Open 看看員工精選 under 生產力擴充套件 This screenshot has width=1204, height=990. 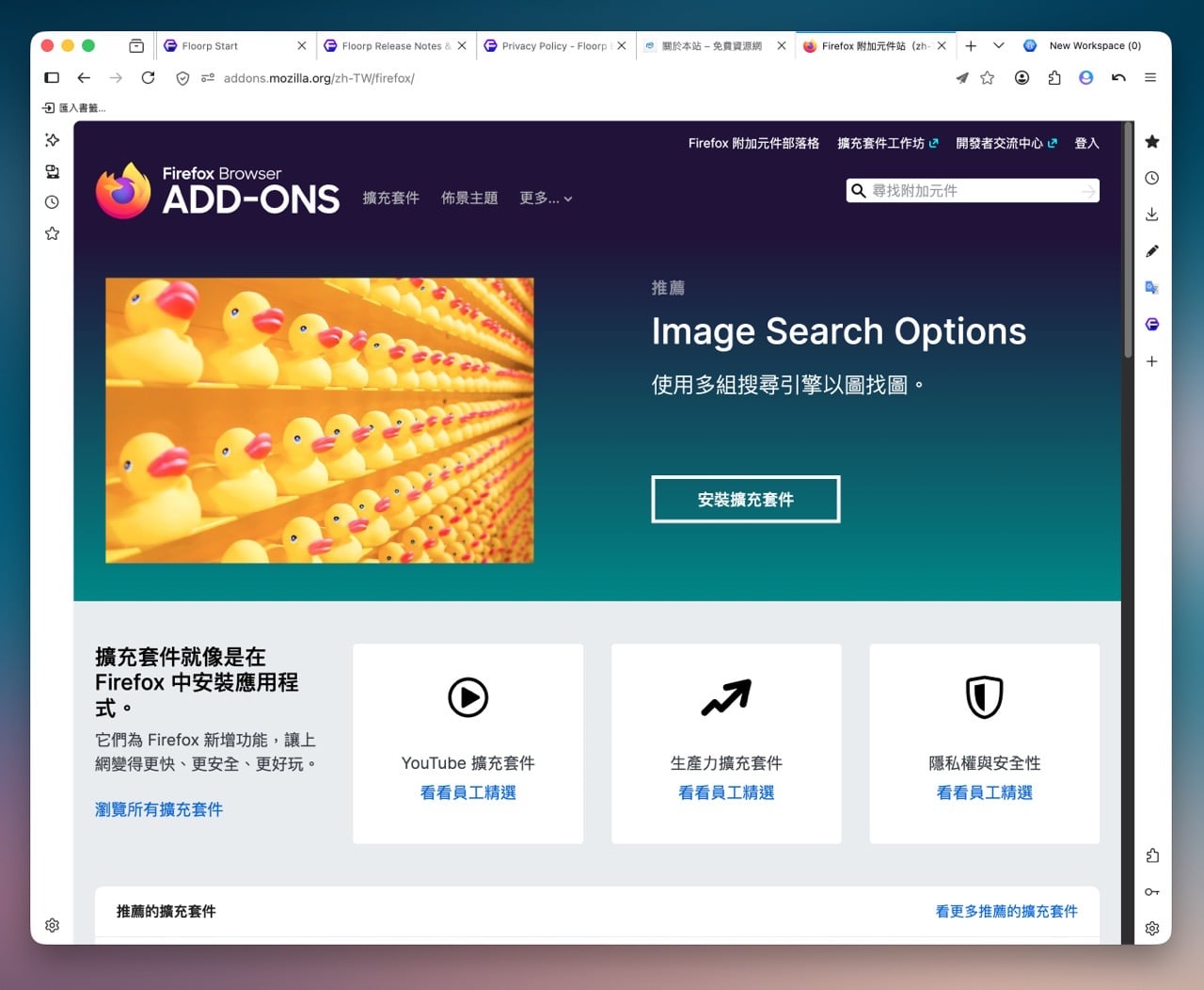(726, 792)
